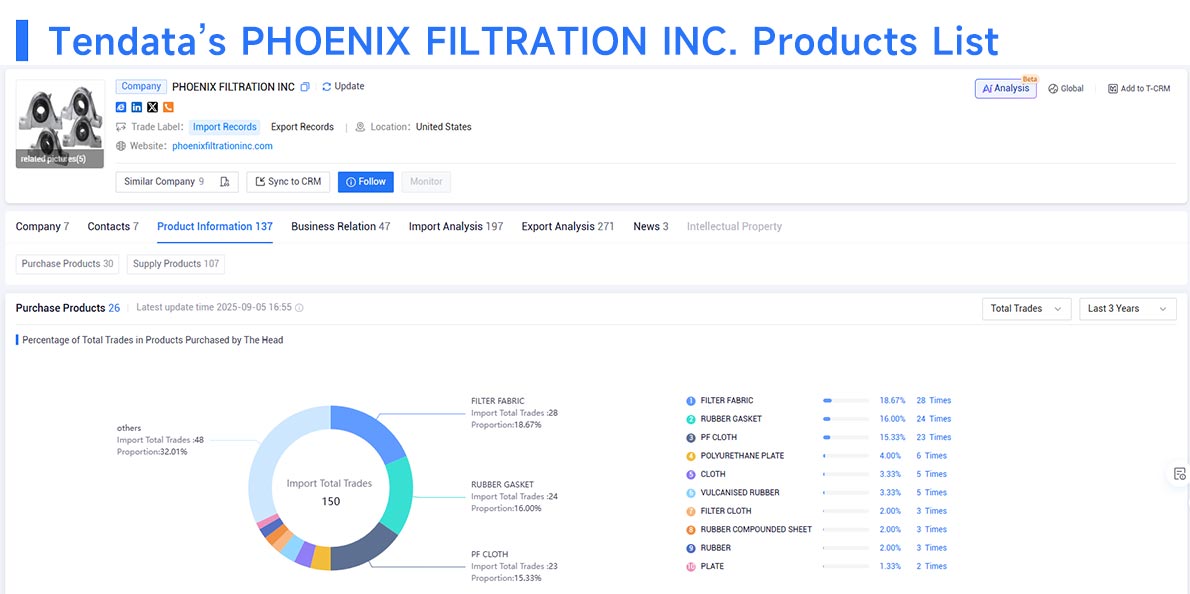1190x594 pixels.
Task: Click the number 6 badge for VULCANISED RUBBER
Action: [x=691, y=493]
